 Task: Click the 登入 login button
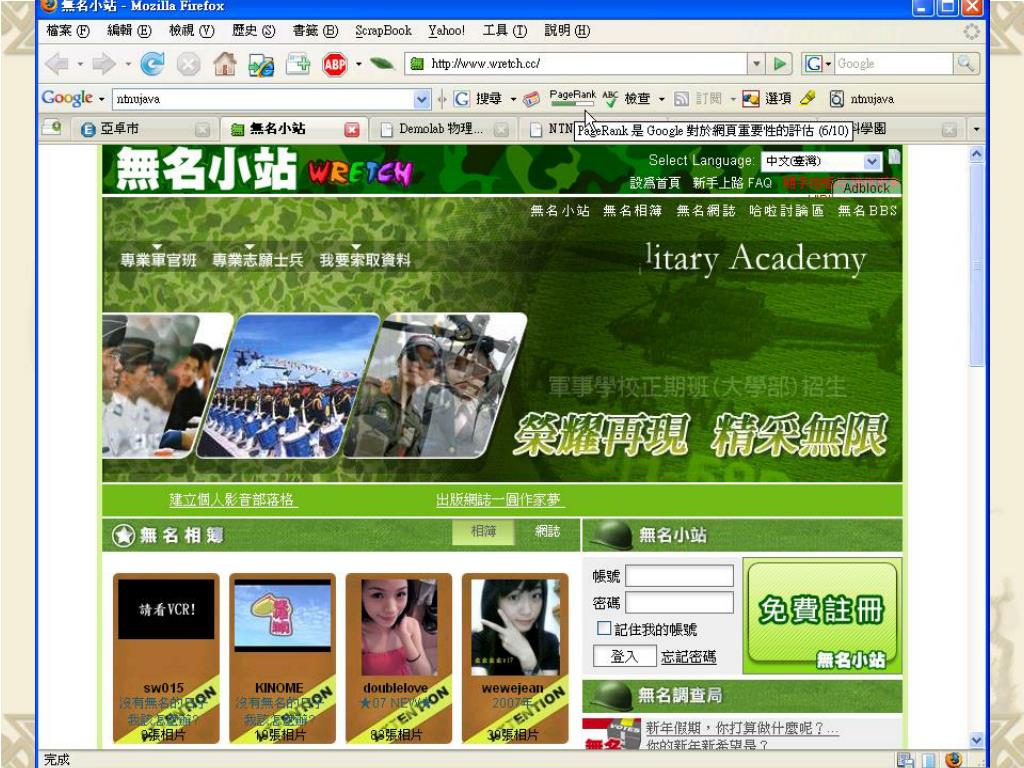tap(624, 656)
